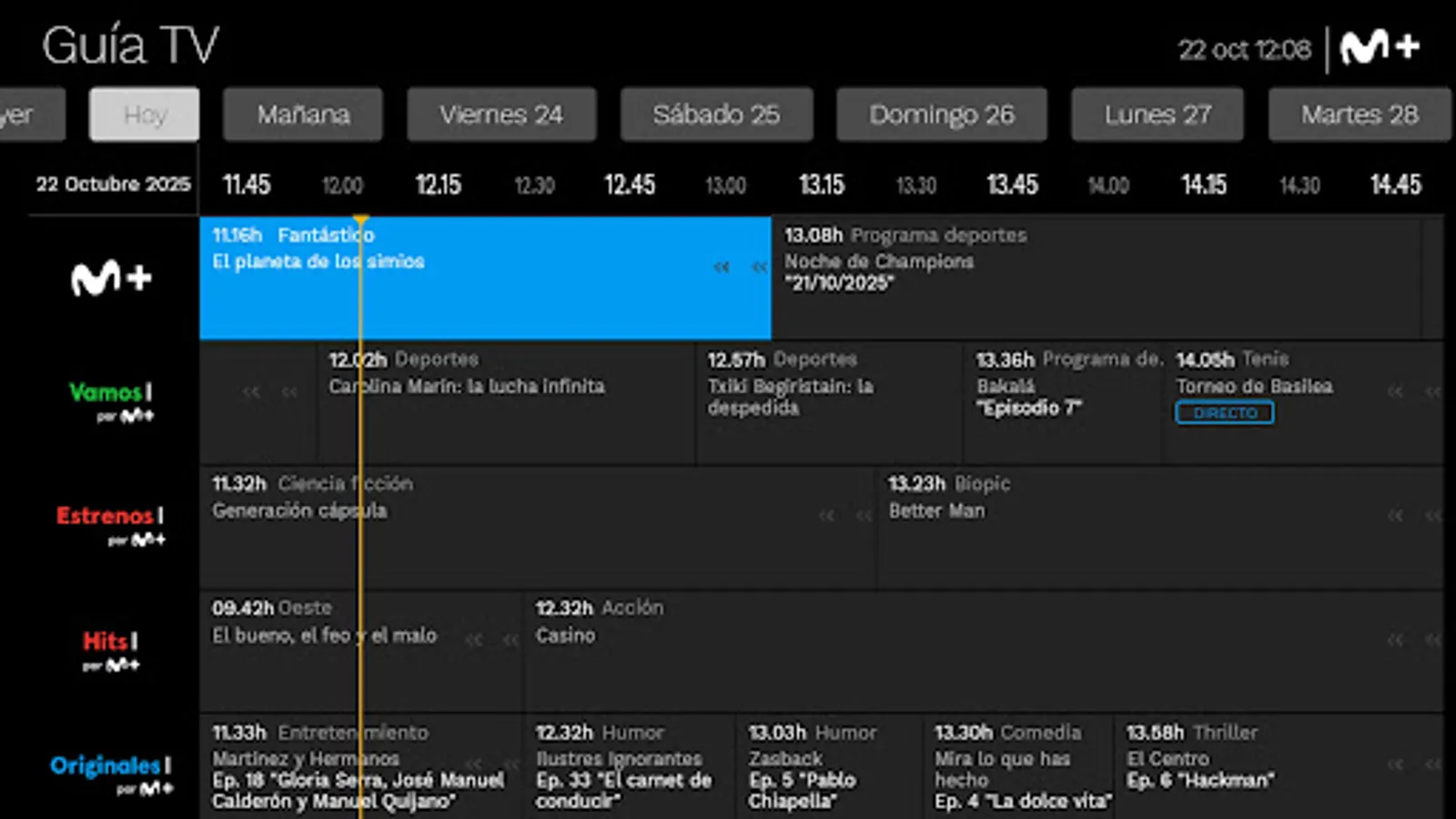Open Torneo de Basilea tennis program
This screenshot has width=1456, height=819.
click(1304, 402)
